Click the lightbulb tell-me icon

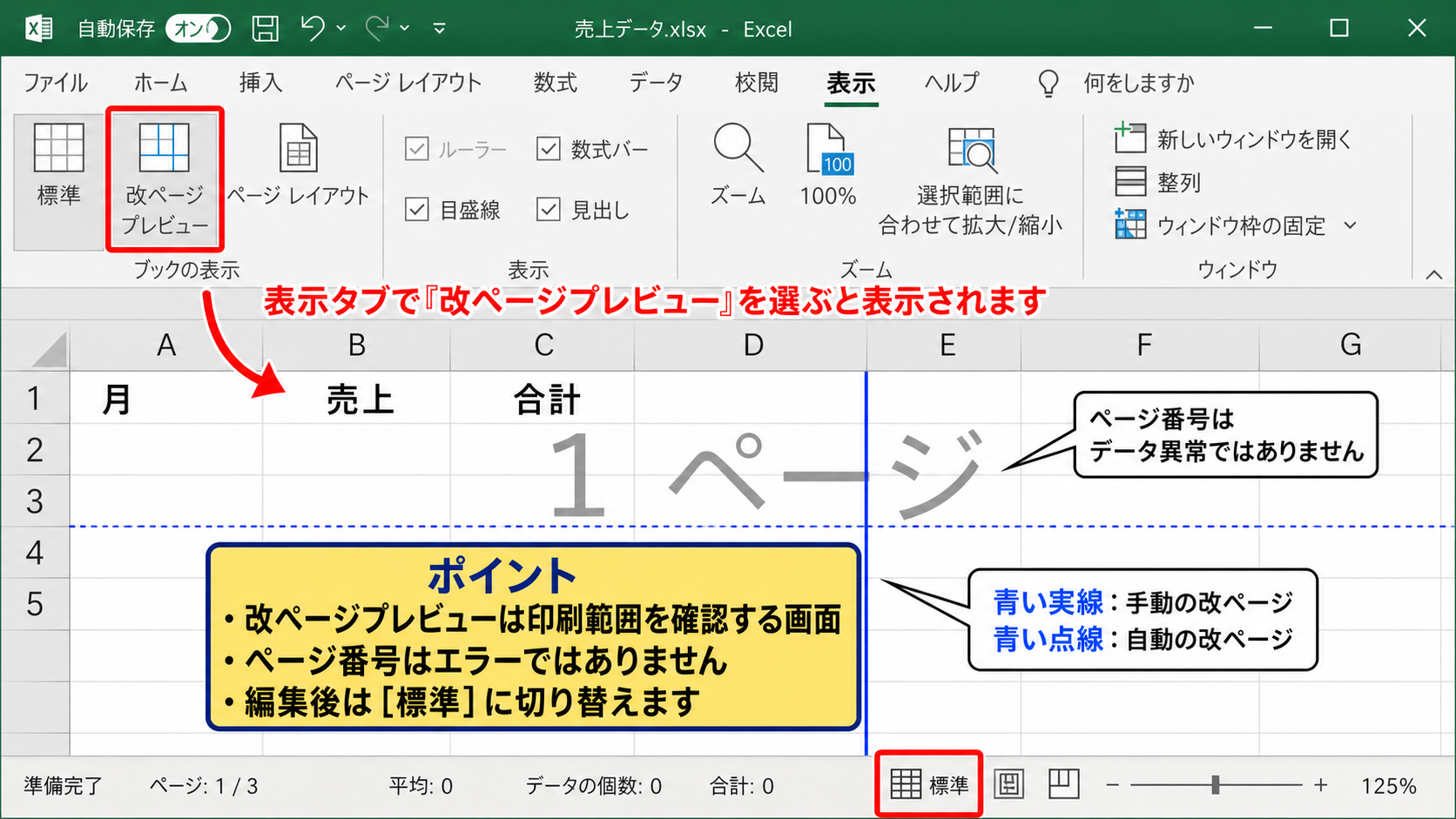1048,84
